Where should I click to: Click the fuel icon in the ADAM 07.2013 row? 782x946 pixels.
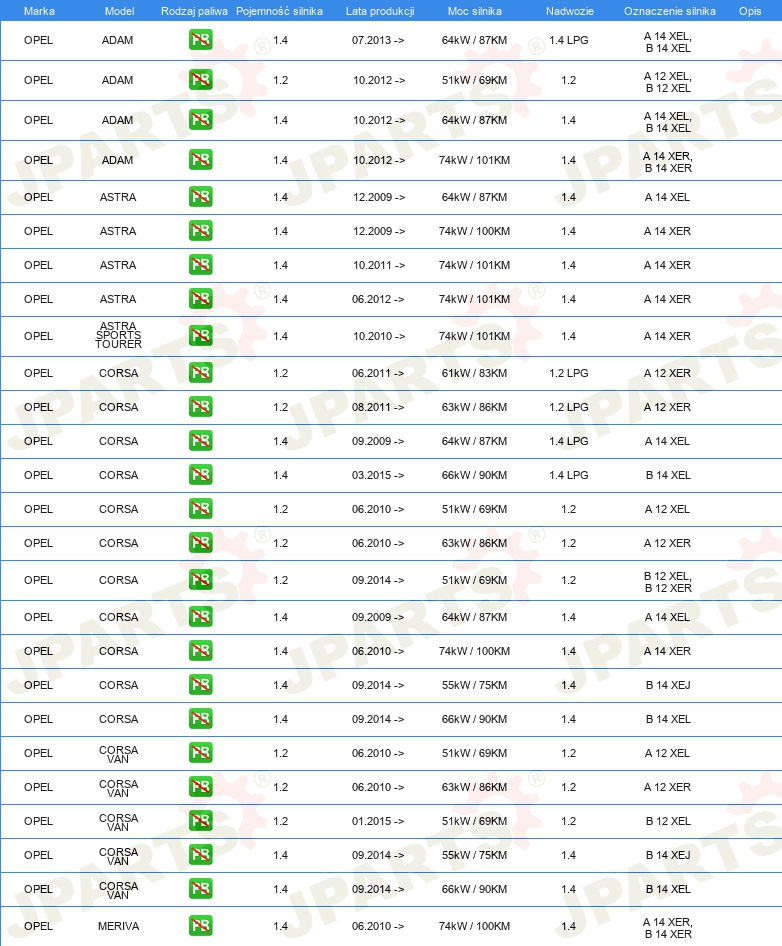[x=200, y=40]
